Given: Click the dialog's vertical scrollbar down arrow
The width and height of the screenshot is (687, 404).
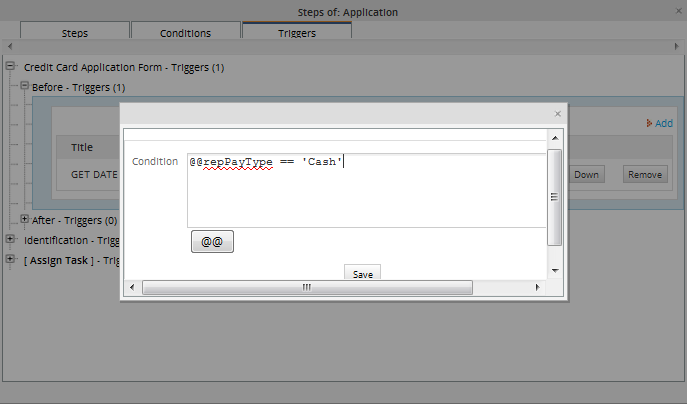Looking at the screenshot, I should pos(555,271).
